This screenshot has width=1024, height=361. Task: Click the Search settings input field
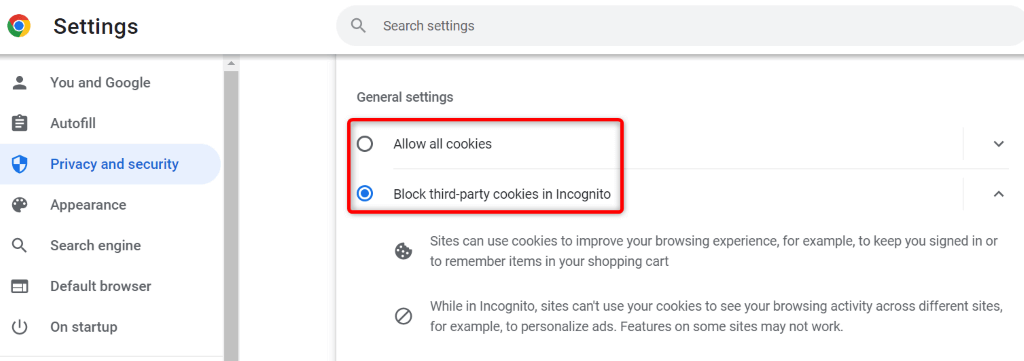click(680, 26)
